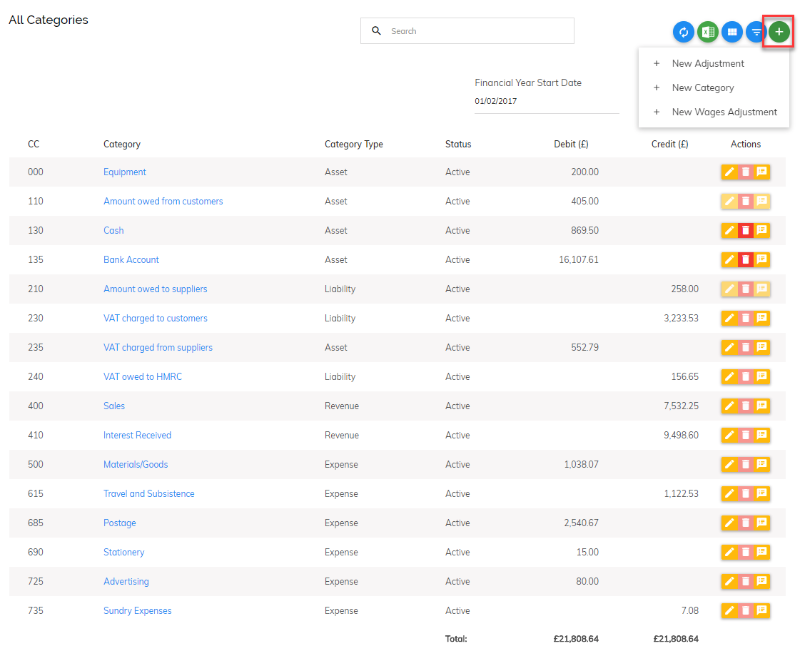804x669 pixels.
Task: Choose New Adjustment from the add menu
Action: (x=714, y=64)
